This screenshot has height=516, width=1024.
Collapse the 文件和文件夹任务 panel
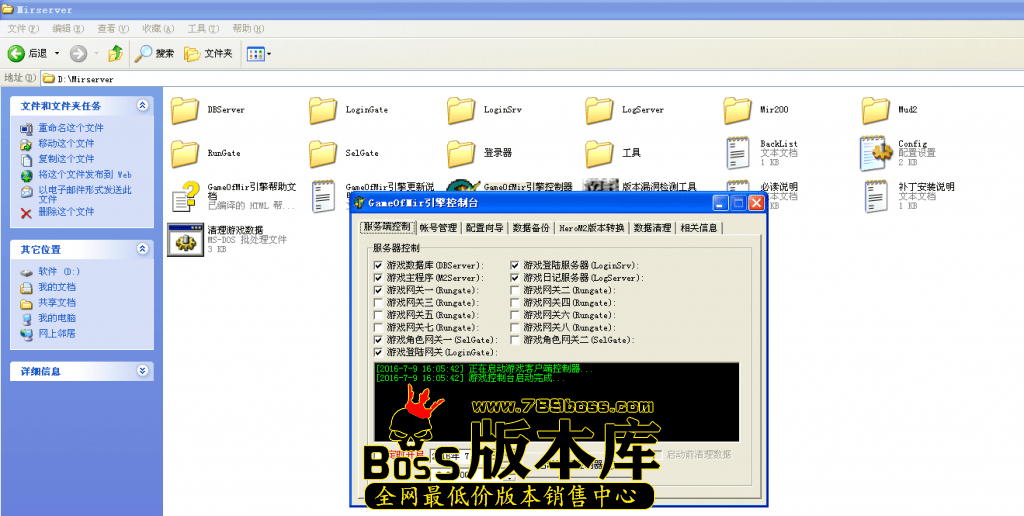pyautogui.click(x=142, y=105)
